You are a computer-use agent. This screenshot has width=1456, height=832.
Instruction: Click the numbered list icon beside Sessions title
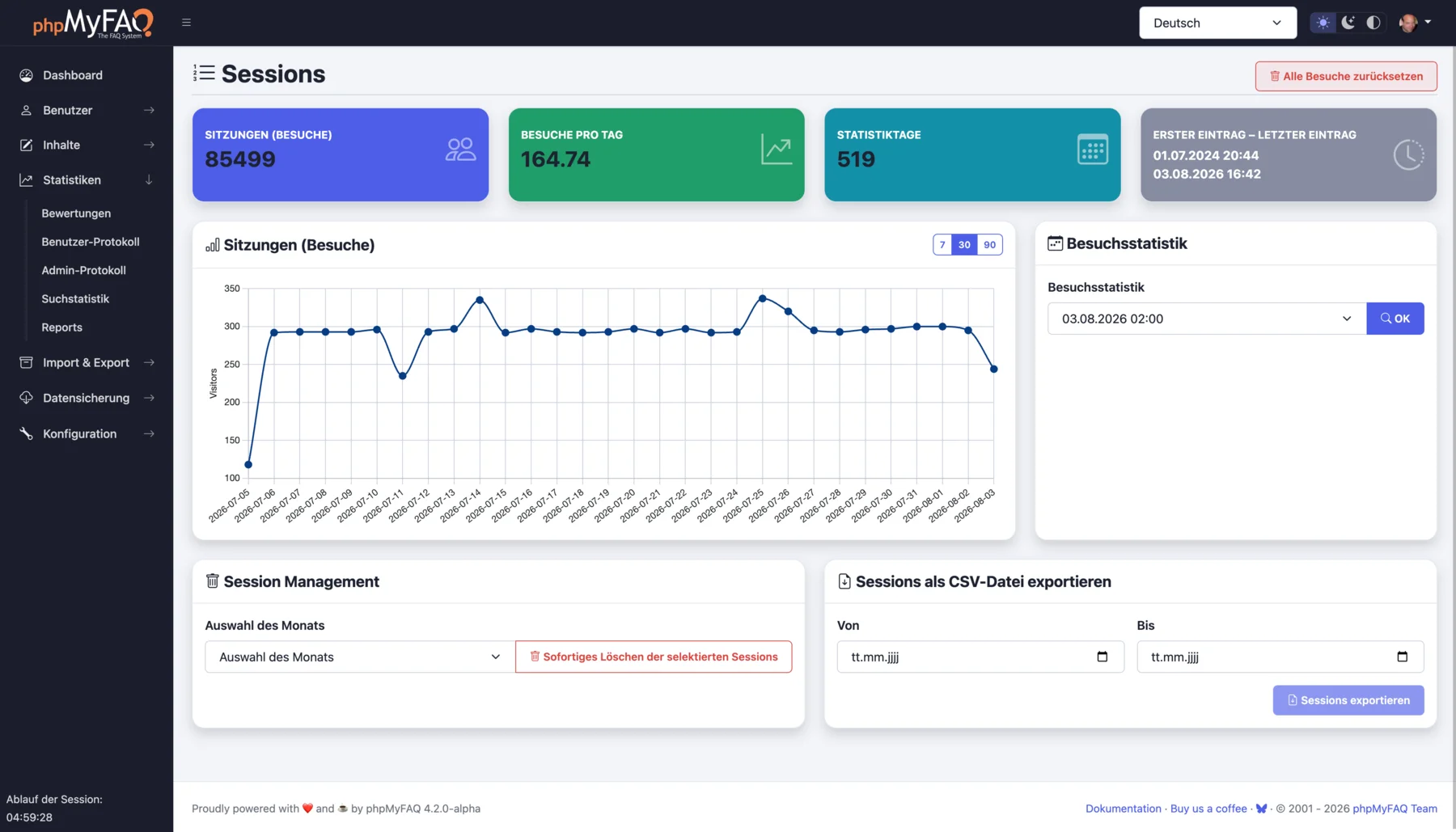pyautogui.click(x=204, y=74)
